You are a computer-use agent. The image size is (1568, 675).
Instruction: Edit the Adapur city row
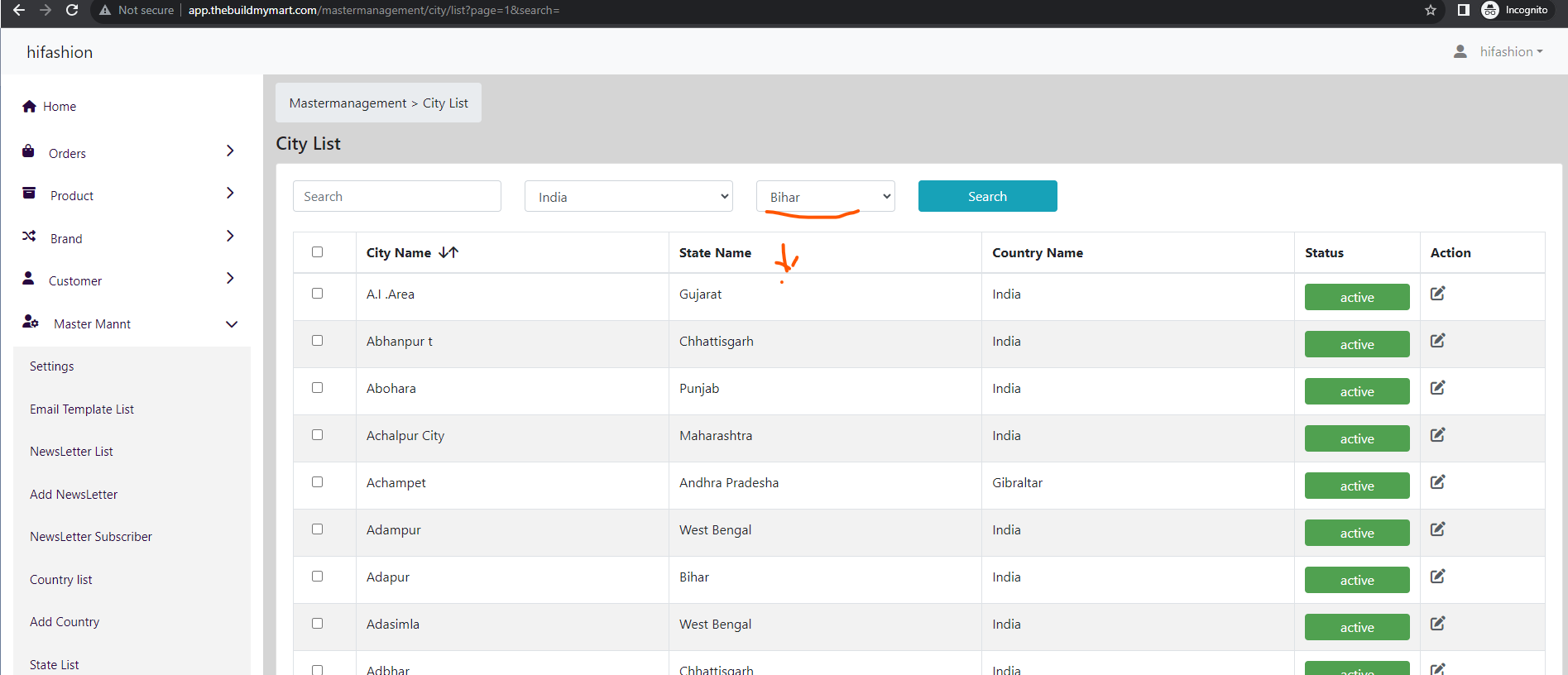1438,577
